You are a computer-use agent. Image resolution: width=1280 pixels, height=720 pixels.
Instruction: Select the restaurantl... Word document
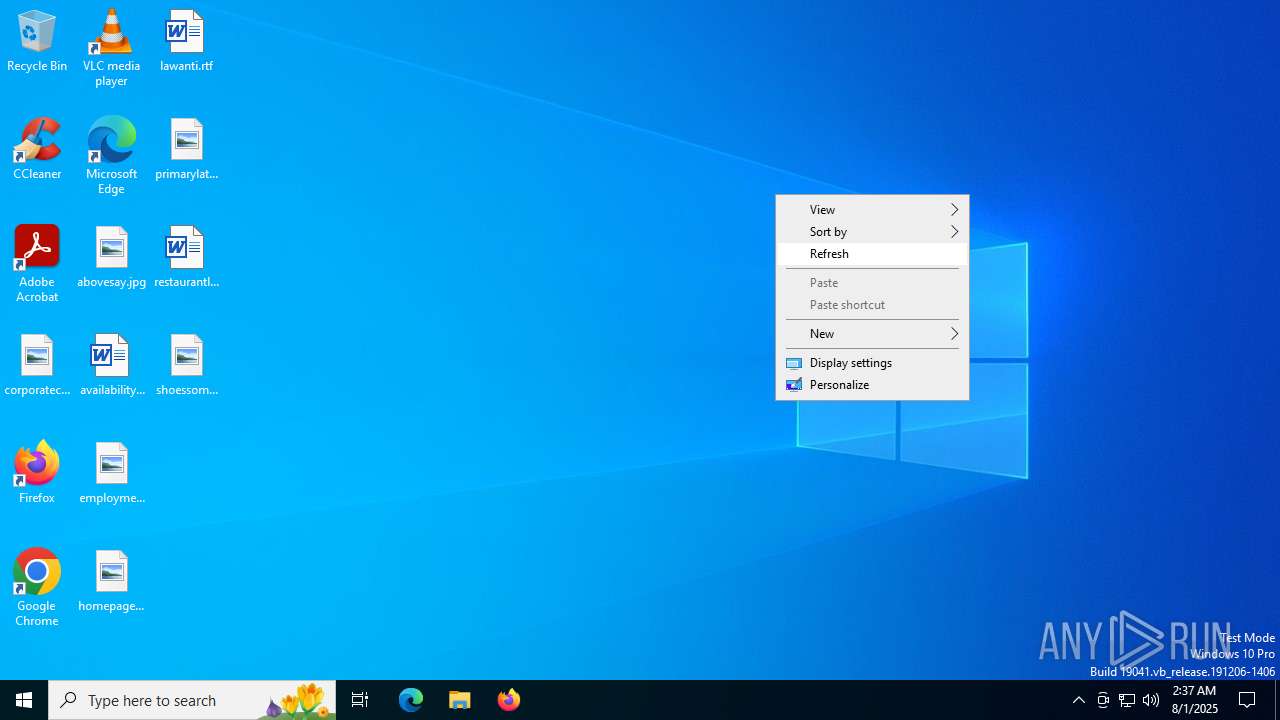[186, 257]
